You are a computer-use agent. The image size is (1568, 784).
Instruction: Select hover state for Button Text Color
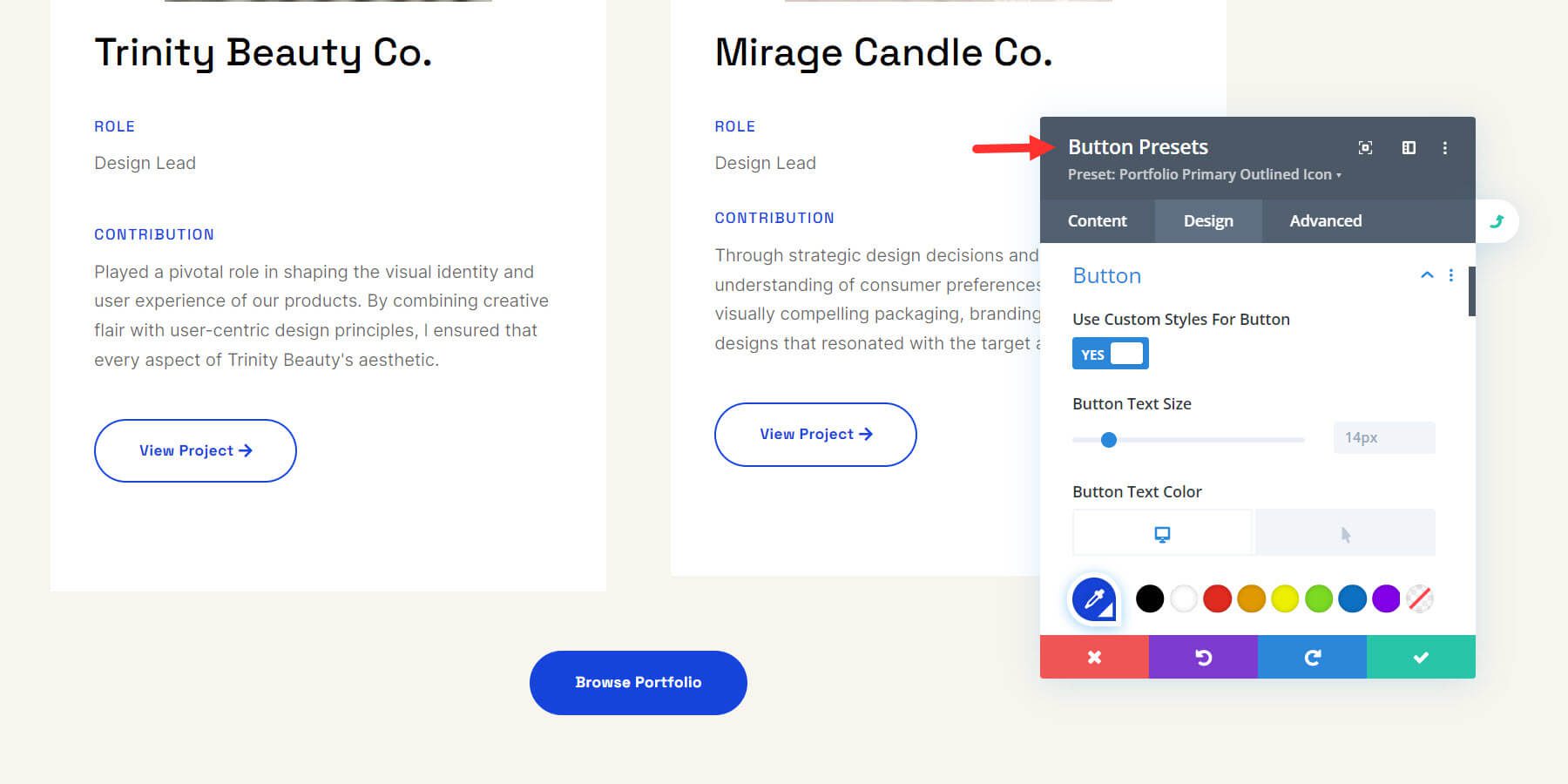[1345, 533]
